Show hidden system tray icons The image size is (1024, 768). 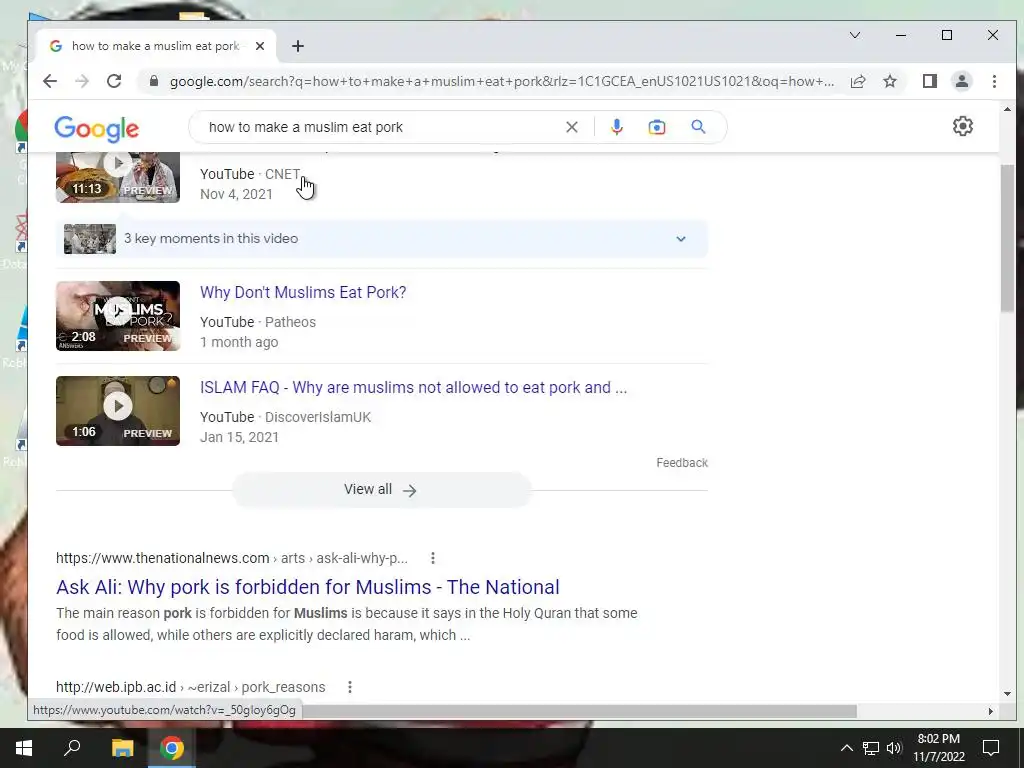click(x=846, y=748)
